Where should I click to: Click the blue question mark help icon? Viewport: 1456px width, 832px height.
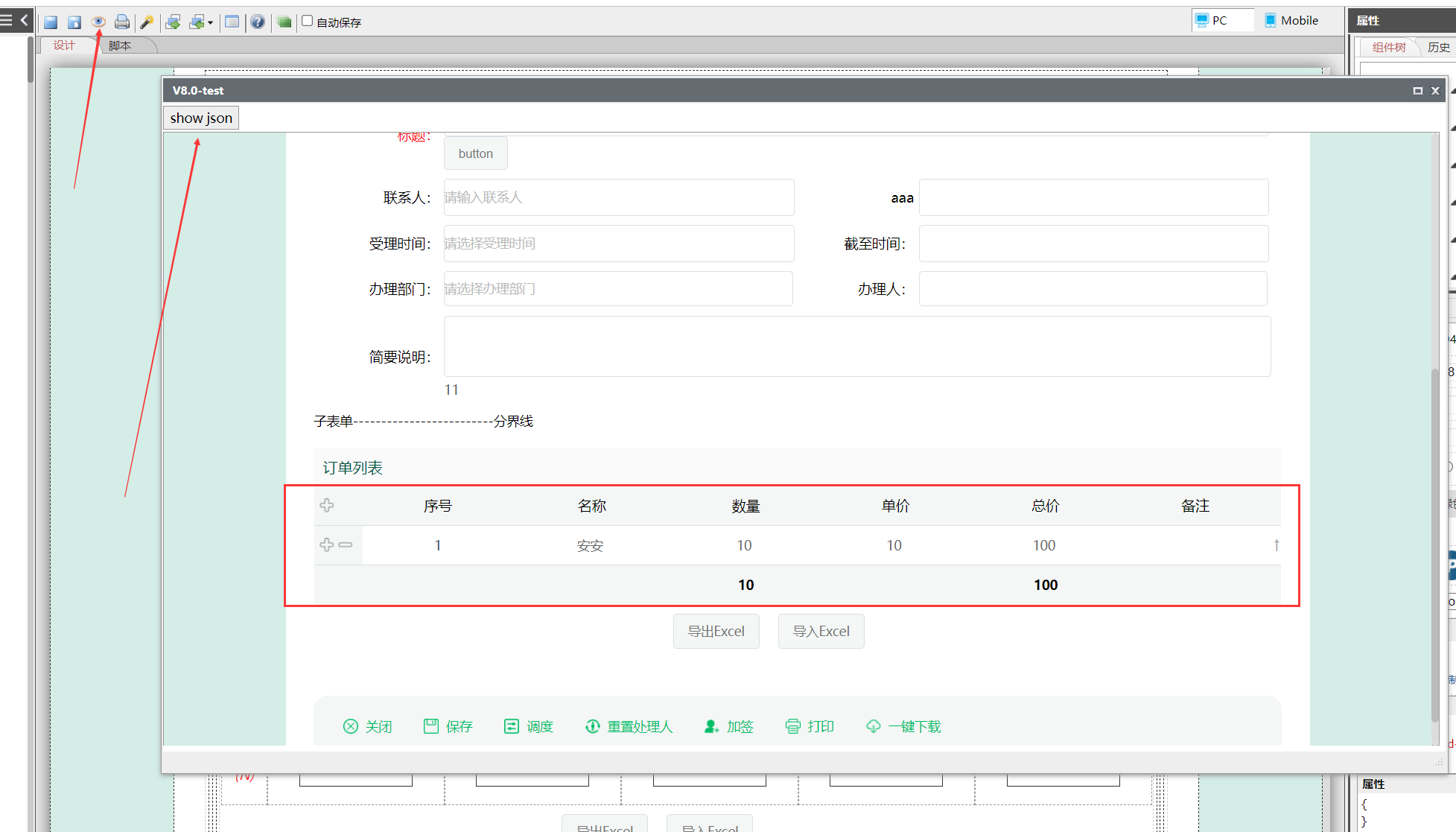click(x=258, y=22)
